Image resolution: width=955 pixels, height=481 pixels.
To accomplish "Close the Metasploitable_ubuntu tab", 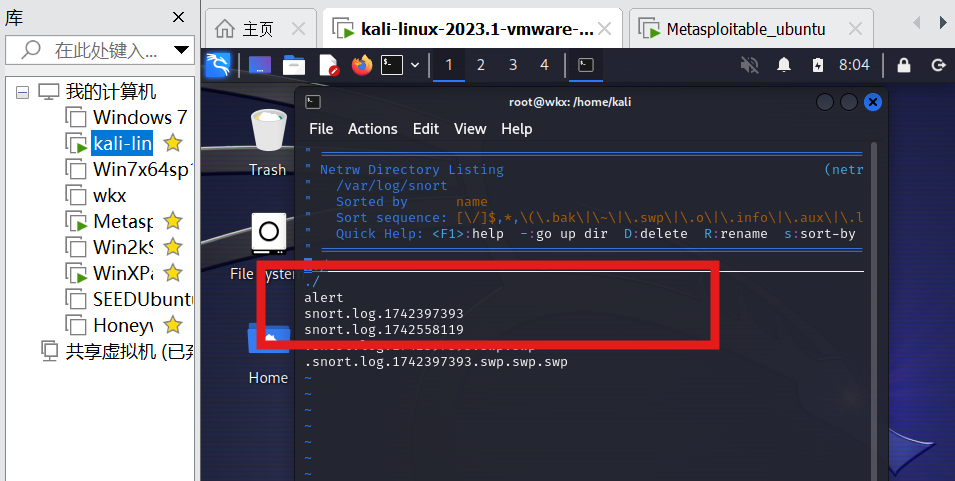I will click(855, 29).
